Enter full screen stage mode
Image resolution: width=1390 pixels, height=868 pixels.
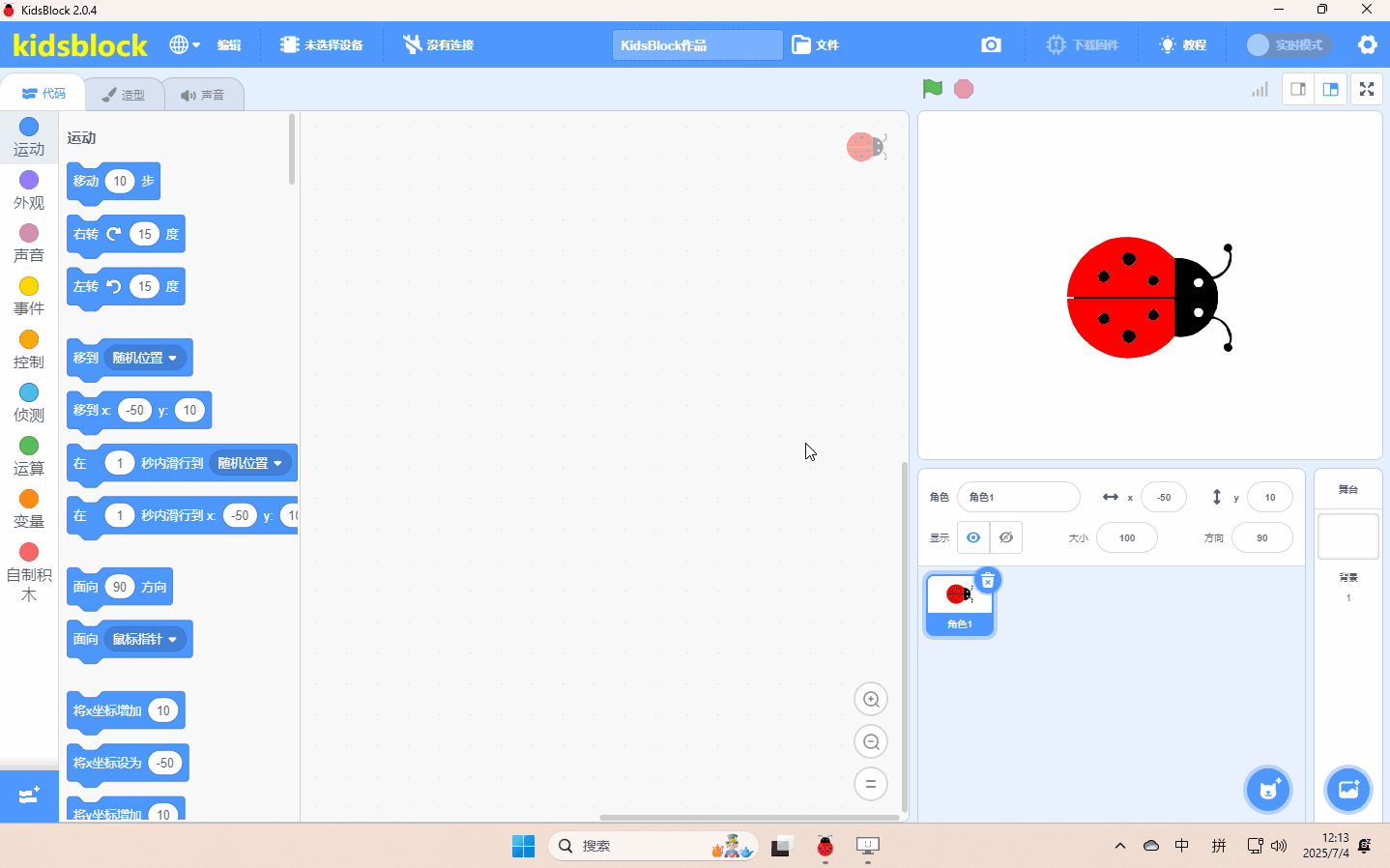pos(1367,89)
